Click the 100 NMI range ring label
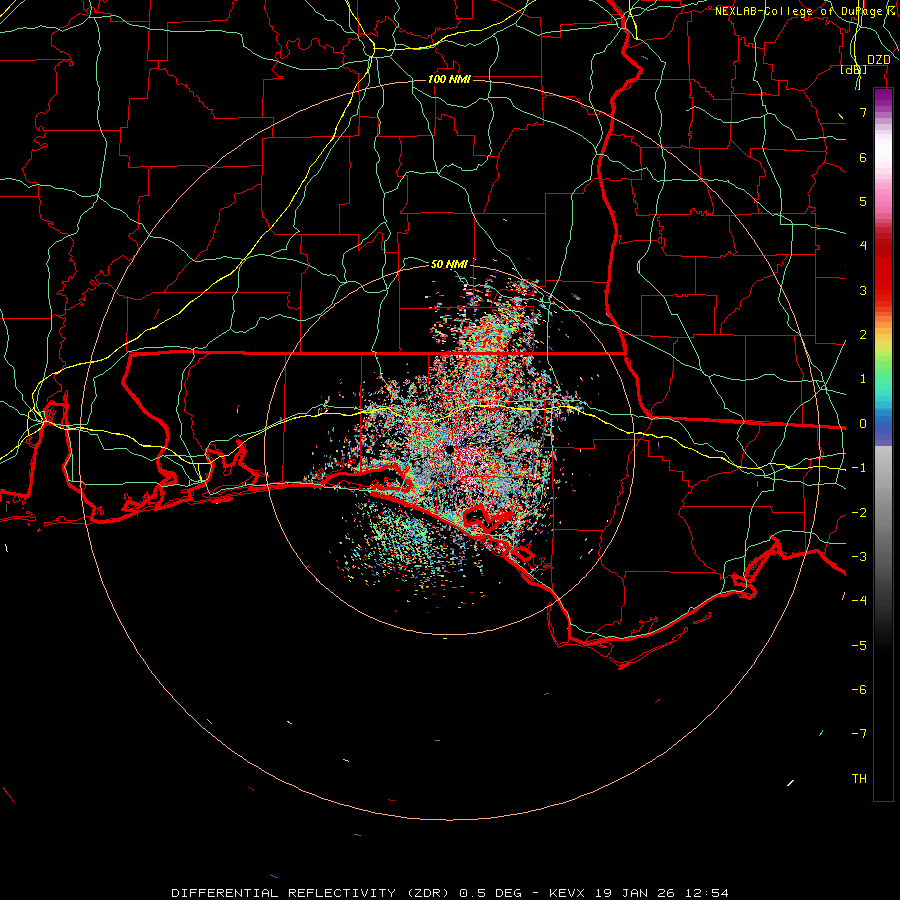The image size is (900, 900). [x=449, y=79]
